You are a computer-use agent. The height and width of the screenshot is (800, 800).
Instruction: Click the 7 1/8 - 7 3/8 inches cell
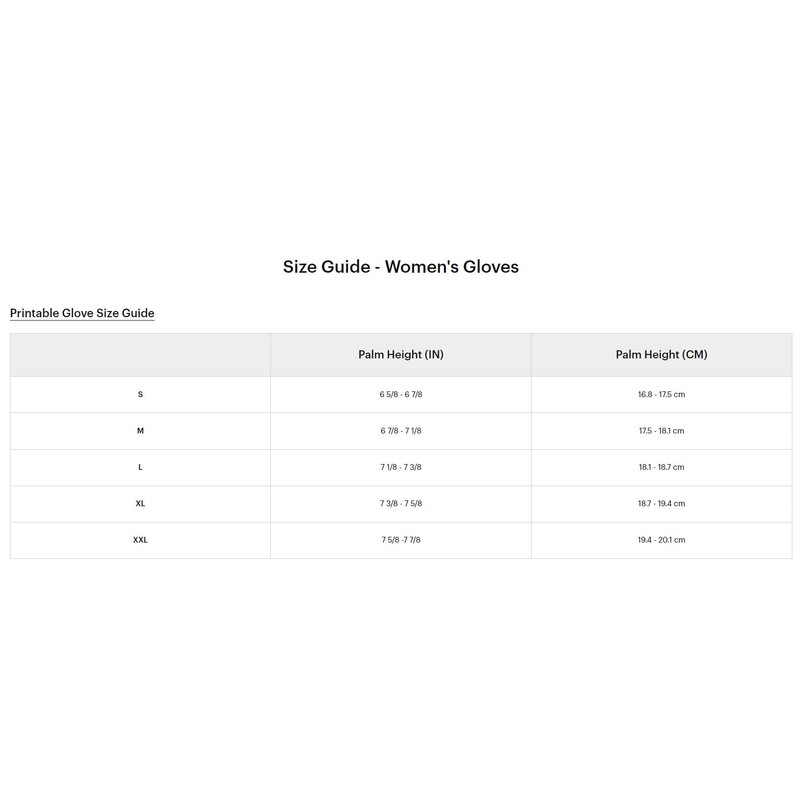401,467
